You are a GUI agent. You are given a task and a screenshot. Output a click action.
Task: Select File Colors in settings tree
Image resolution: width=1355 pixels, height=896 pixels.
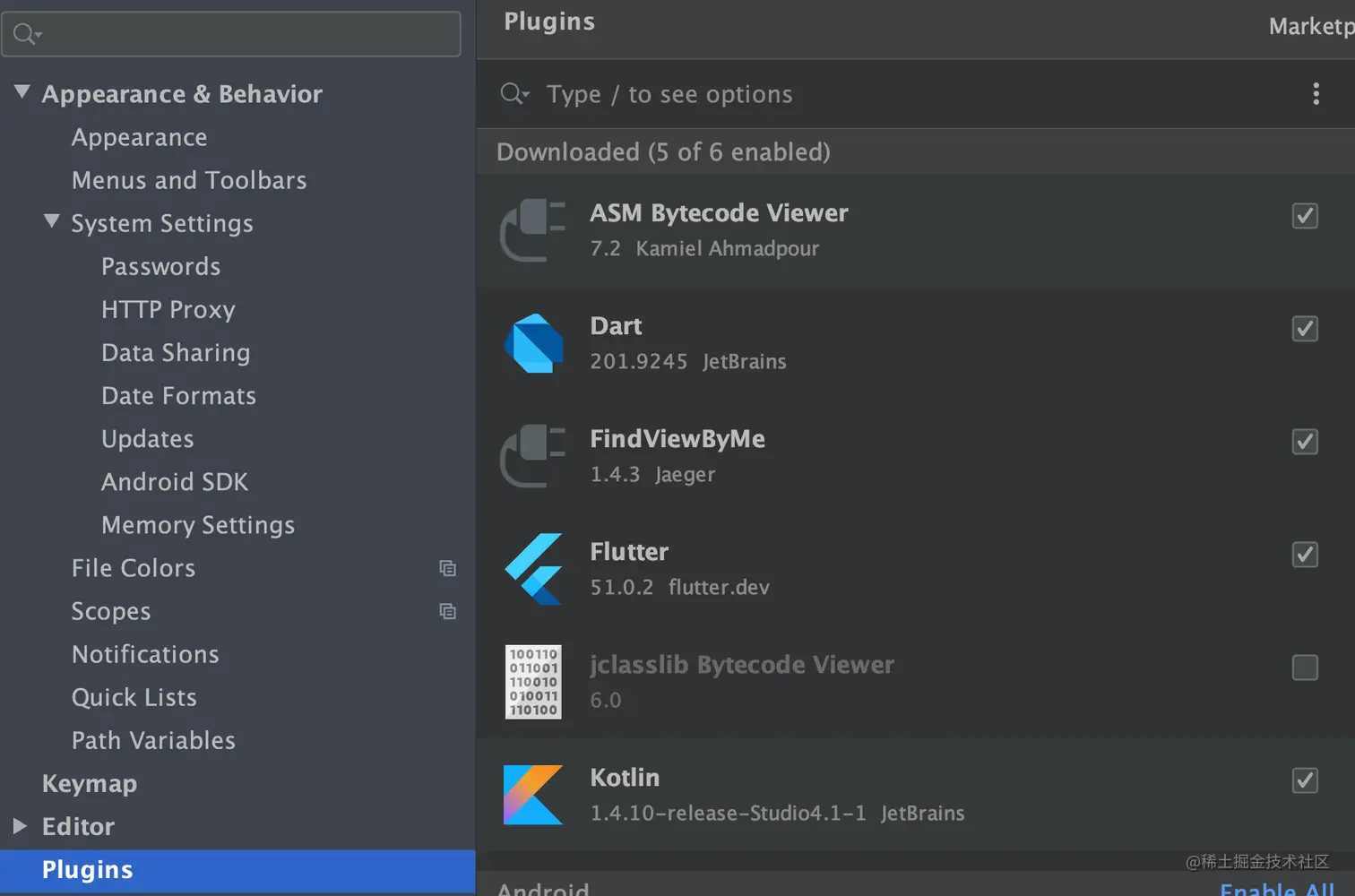[134, 567]
